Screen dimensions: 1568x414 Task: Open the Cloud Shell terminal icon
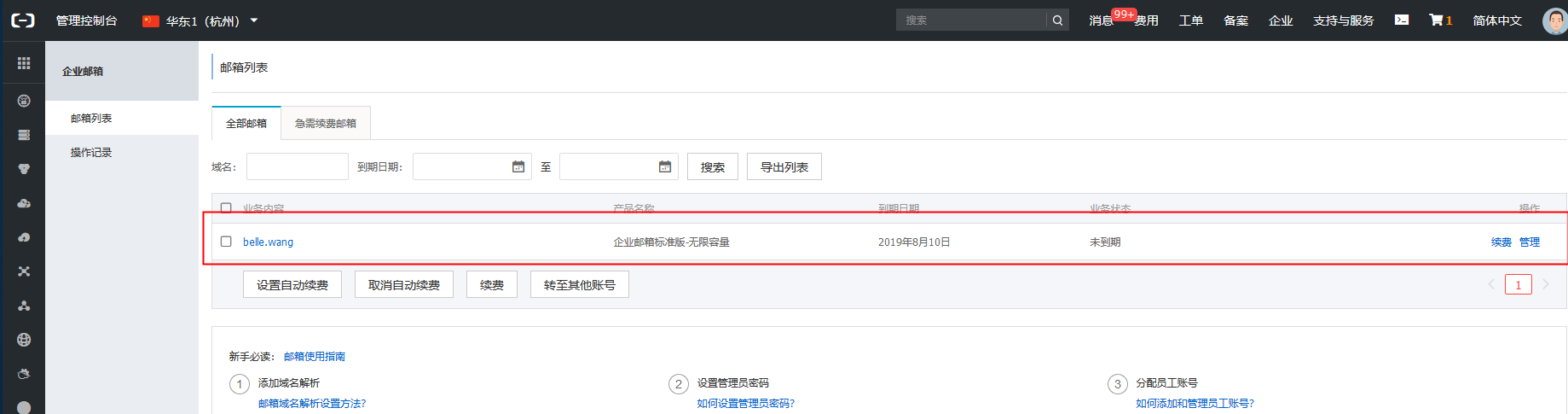point(1401,20)
